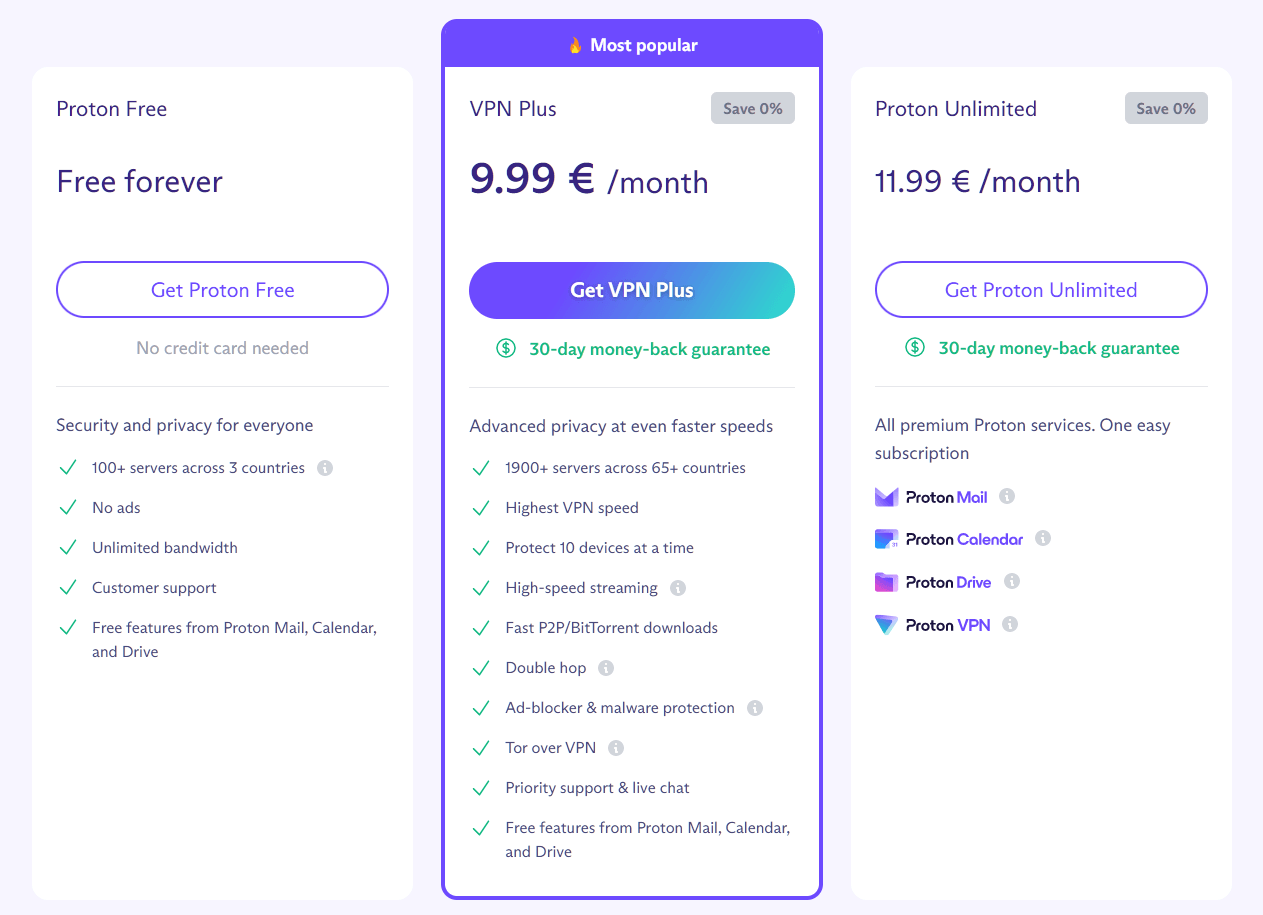The image size is (1263, 915).
Task: Click info icon beside Tor over VPN
Action: click(x=616, y=748)
